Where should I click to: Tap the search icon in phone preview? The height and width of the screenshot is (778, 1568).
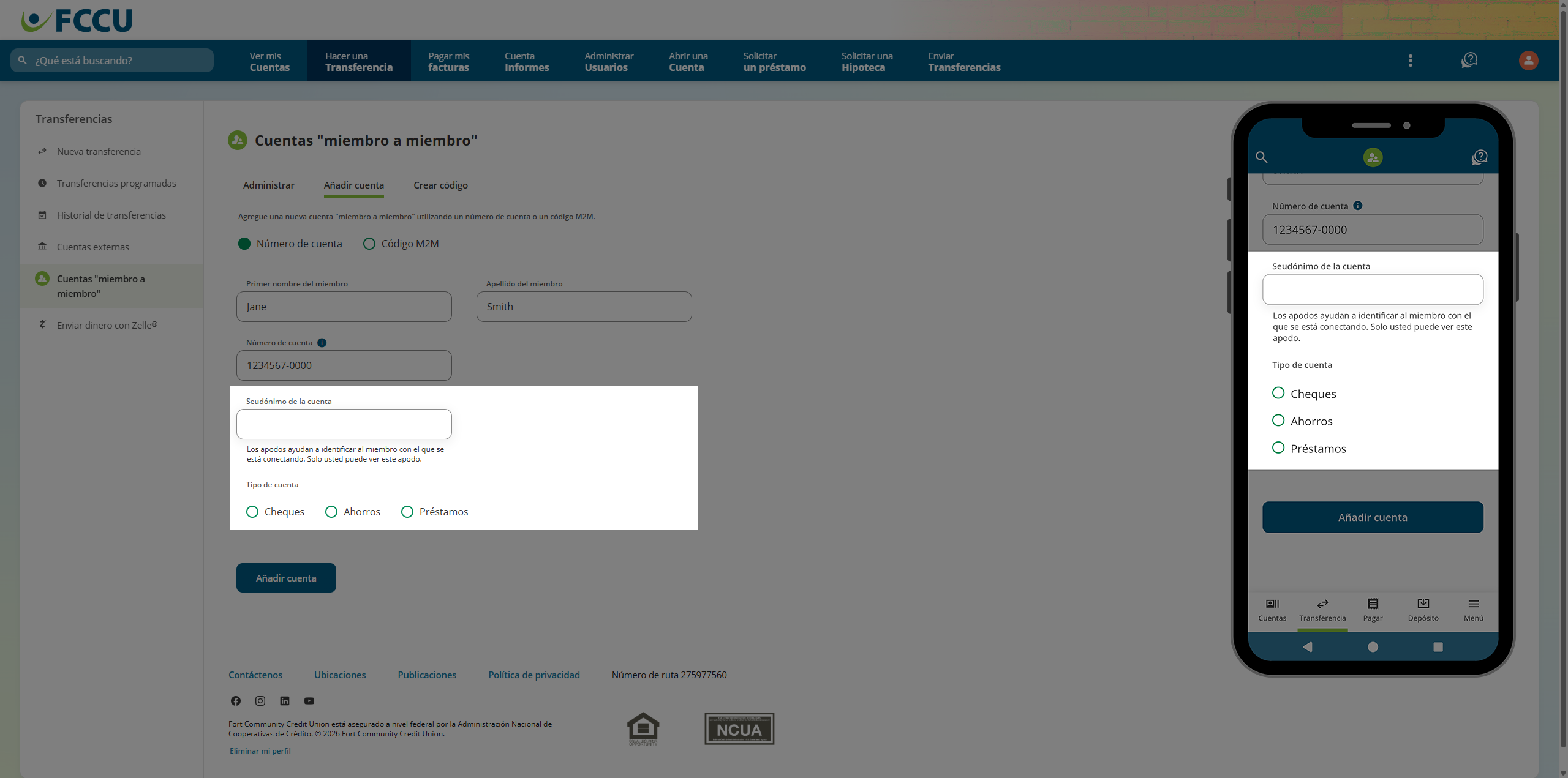pyautogui.click(x=1261, y=157)
